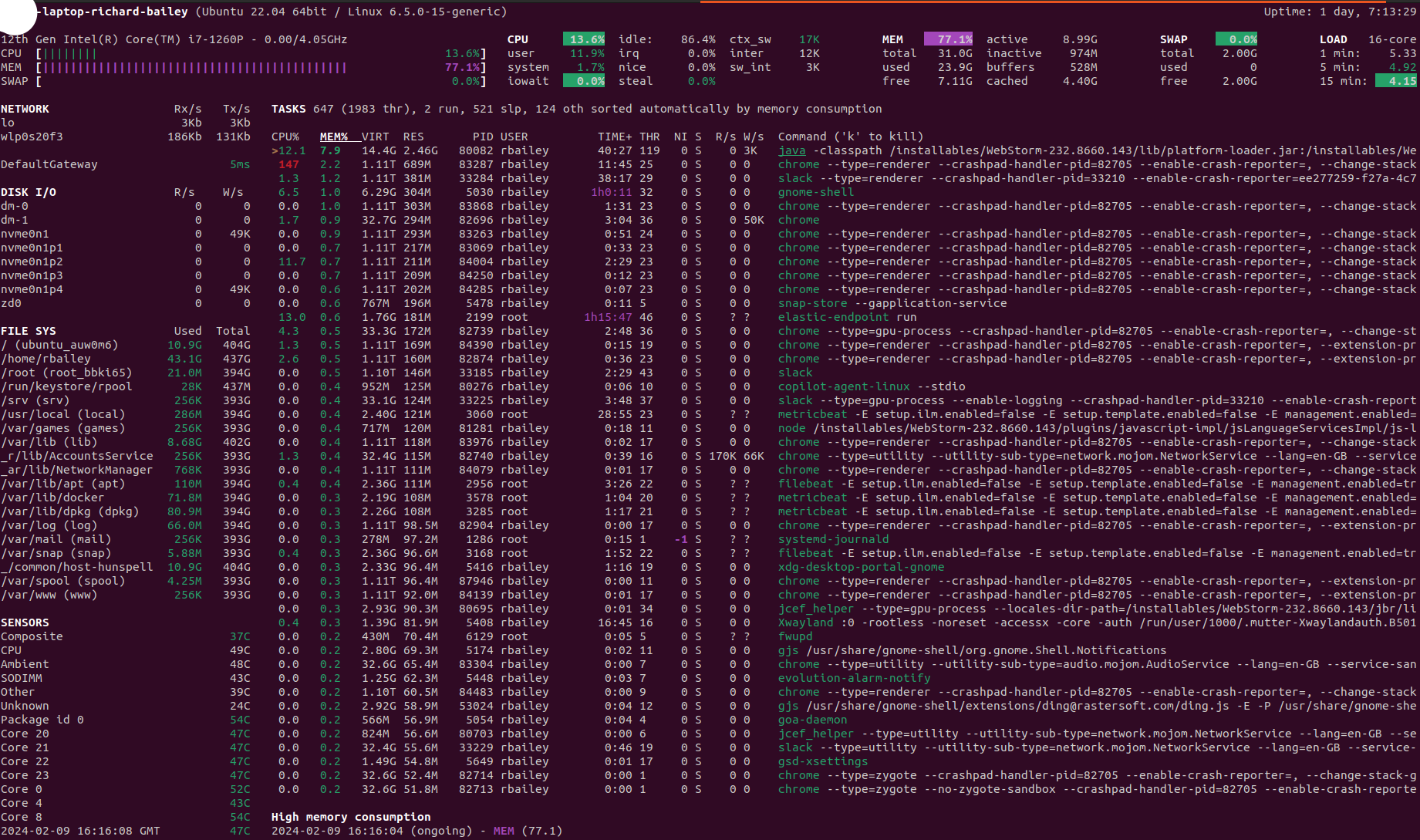Click the DISK I/O section heading
The height and width of the screenshot is (840, 1420).
tap(28, 192)
